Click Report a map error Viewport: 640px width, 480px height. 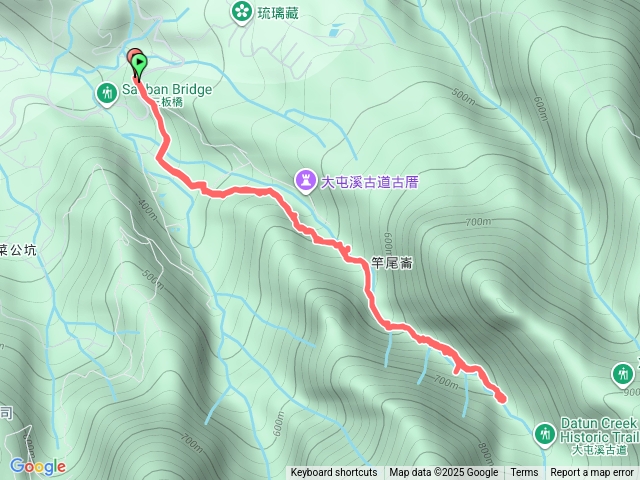click(591, 473)
